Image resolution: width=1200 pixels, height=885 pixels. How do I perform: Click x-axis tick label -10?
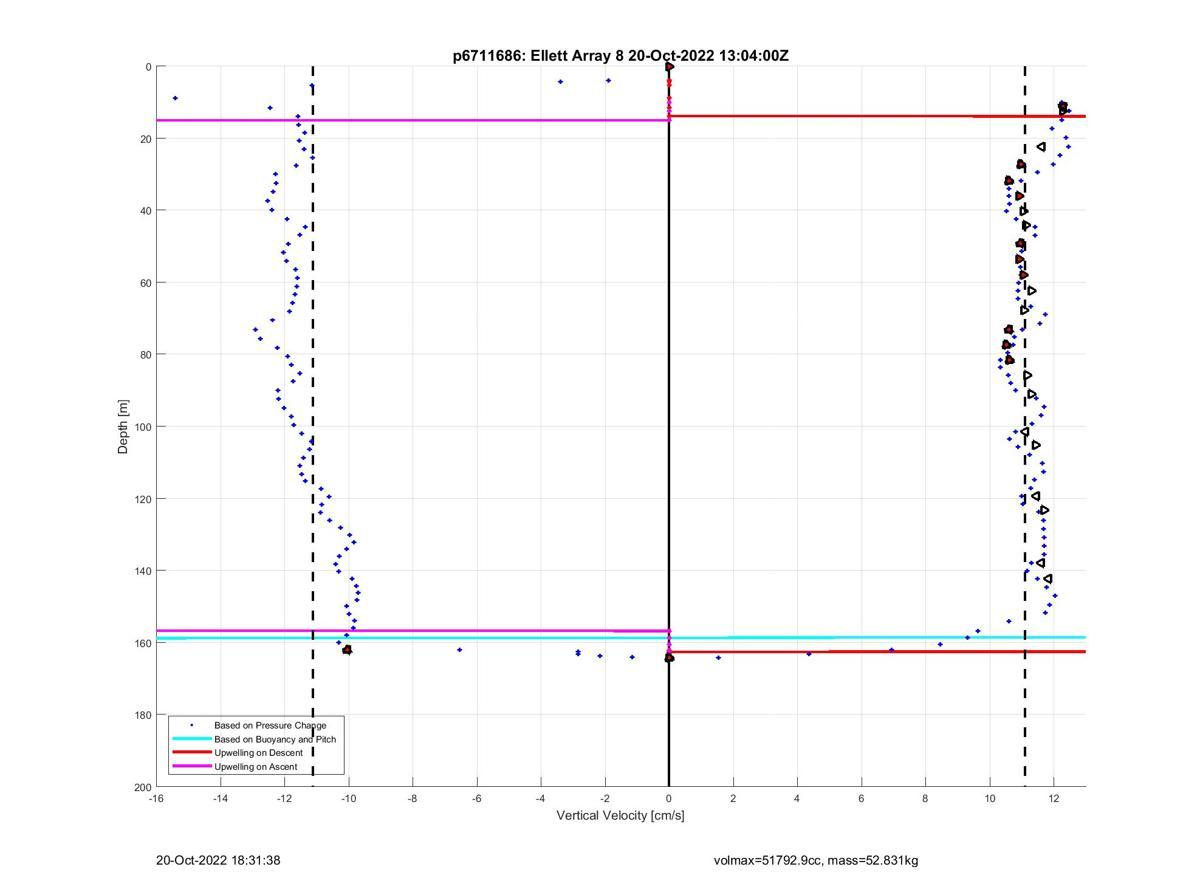348,798
